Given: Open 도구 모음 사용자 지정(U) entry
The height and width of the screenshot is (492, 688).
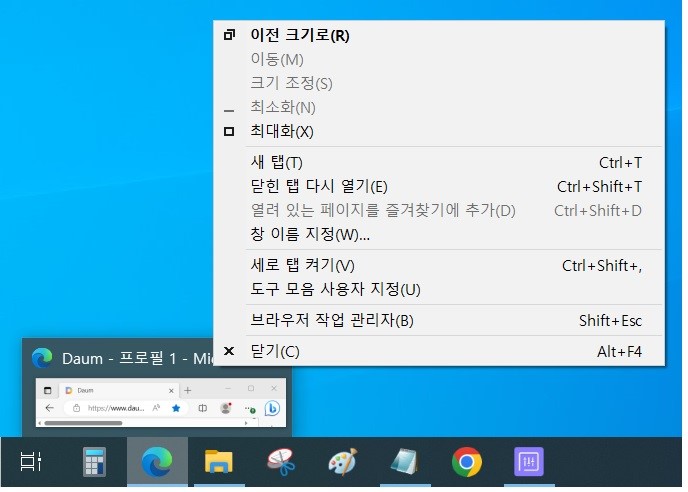Looking at the screenshot, I should pyautogui.click(x=439, y=289).
